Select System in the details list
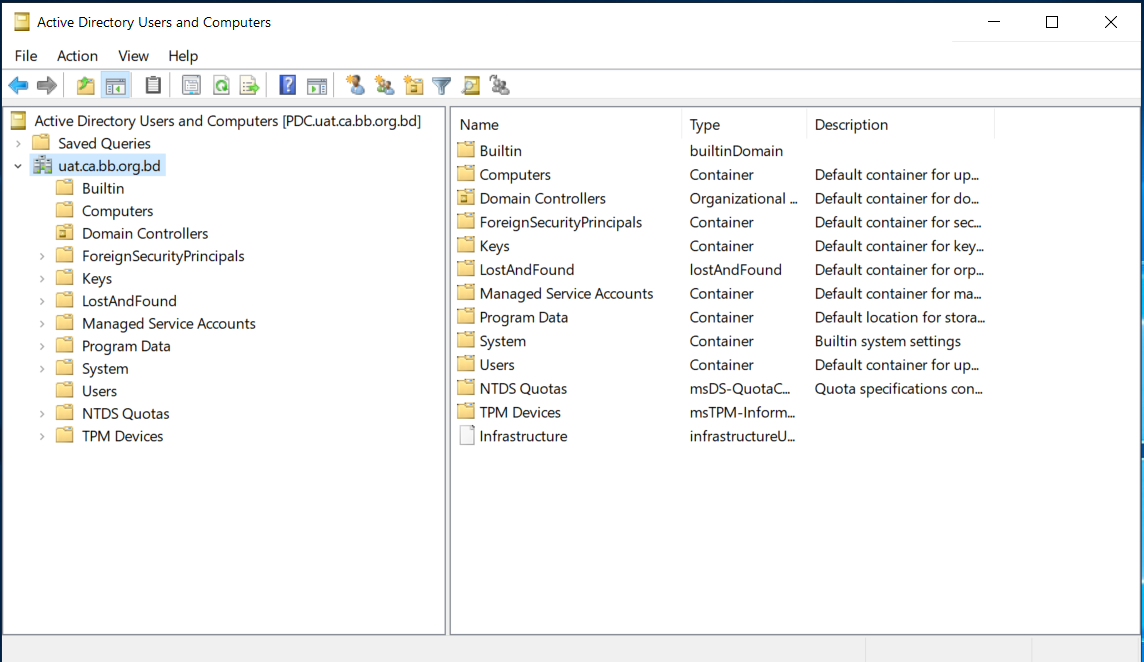1144x662 pixels. coord(503,341)
